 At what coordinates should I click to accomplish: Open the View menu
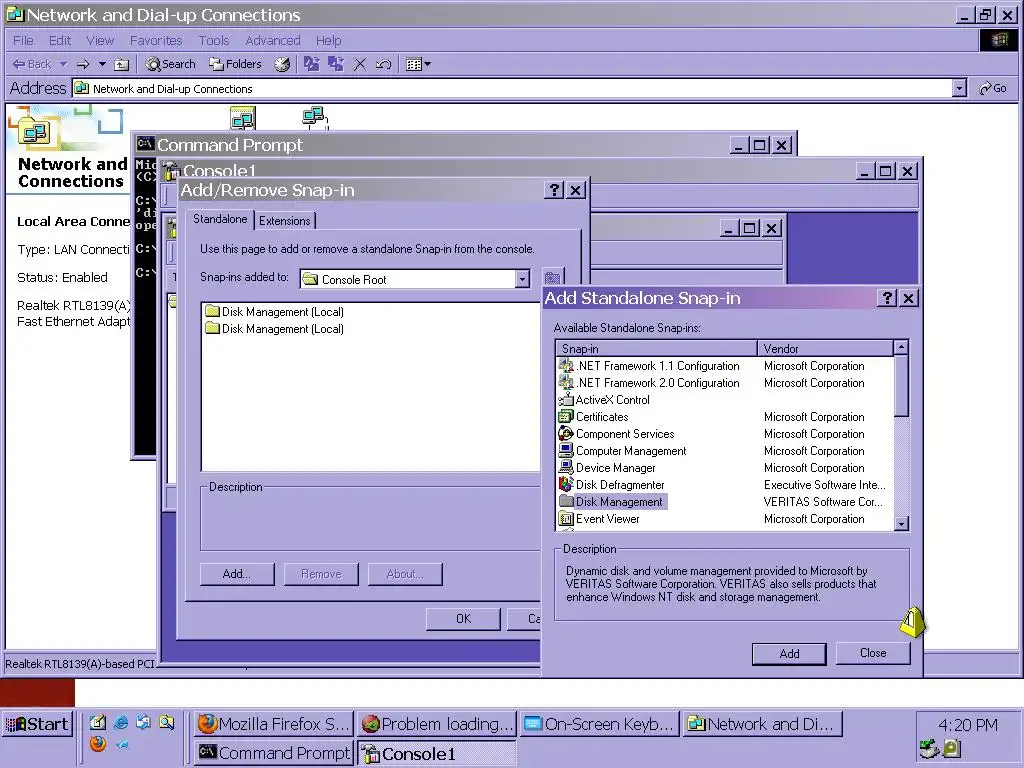pyautogui.click(x=100, y=40)
